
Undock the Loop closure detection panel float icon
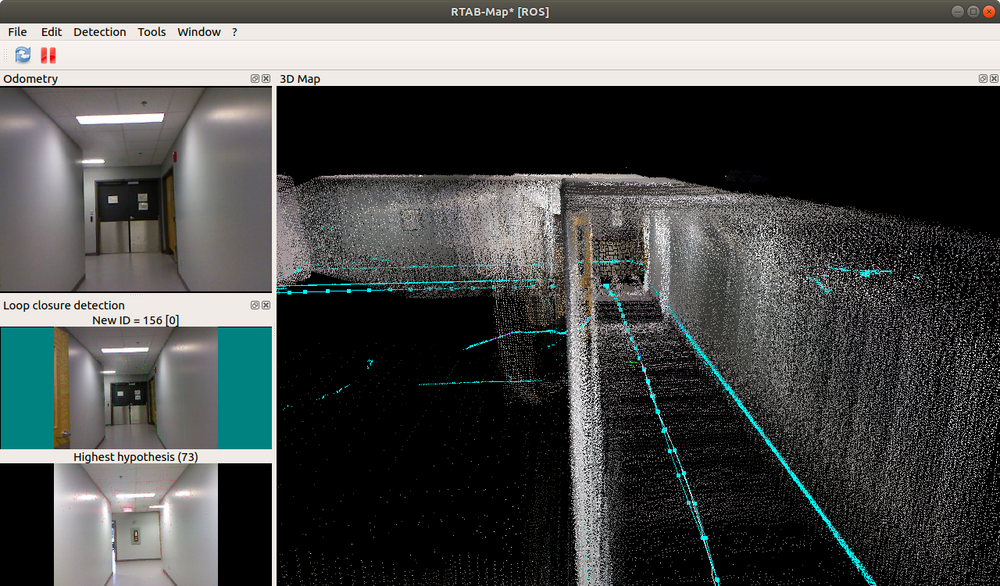click(x=254, y=305)
